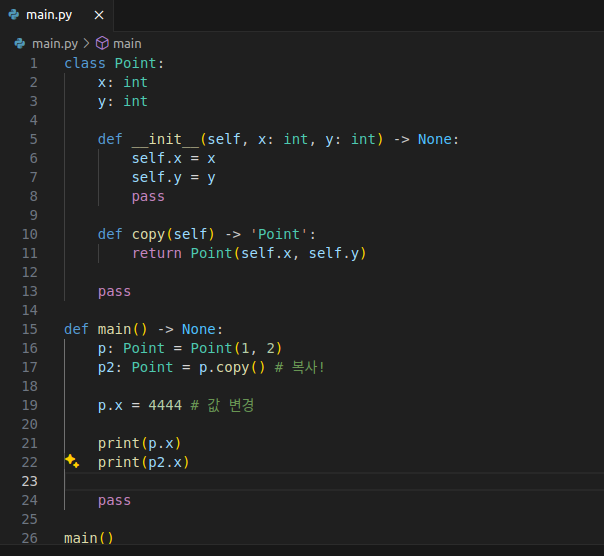Click line number 15 in the gutter
This screenshot has height=556, width=604.
pos(28,329)
